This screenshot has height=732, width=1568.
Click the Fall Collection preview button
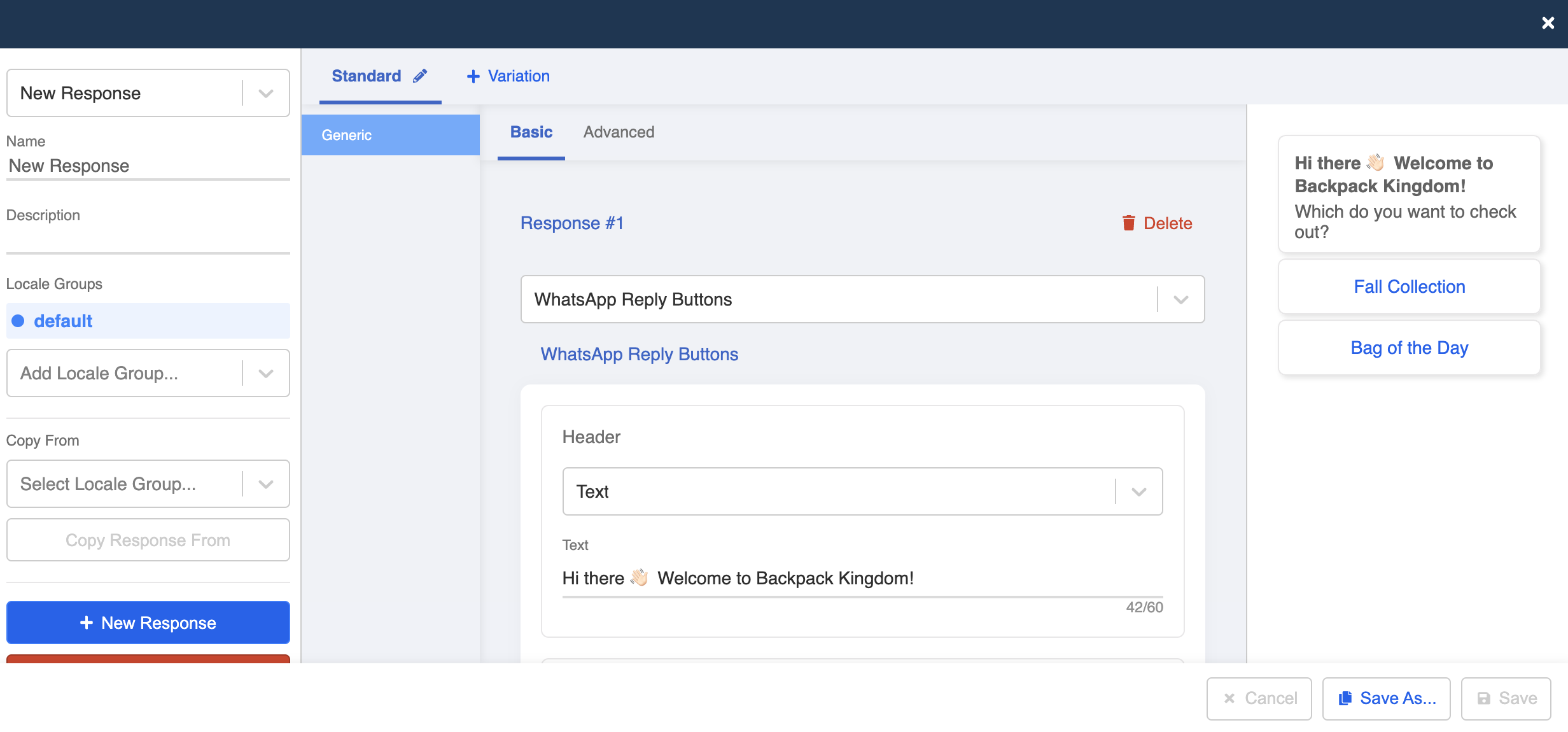[1409, 286]
